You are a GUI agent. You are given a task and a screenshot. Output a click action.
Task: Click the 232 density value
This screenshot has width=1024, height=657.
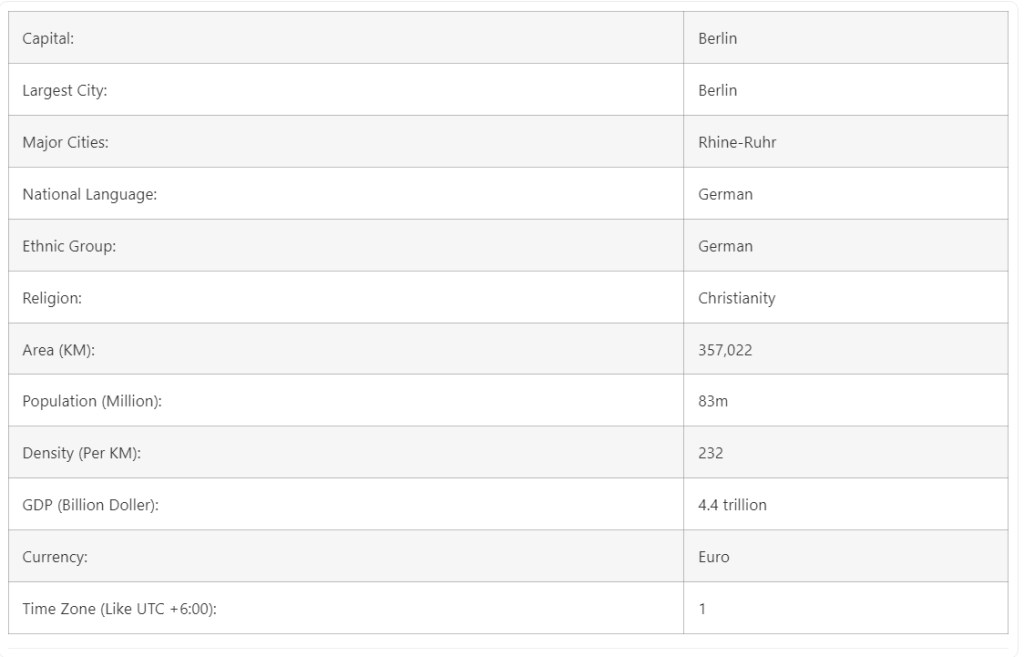[x=711, y=453]
